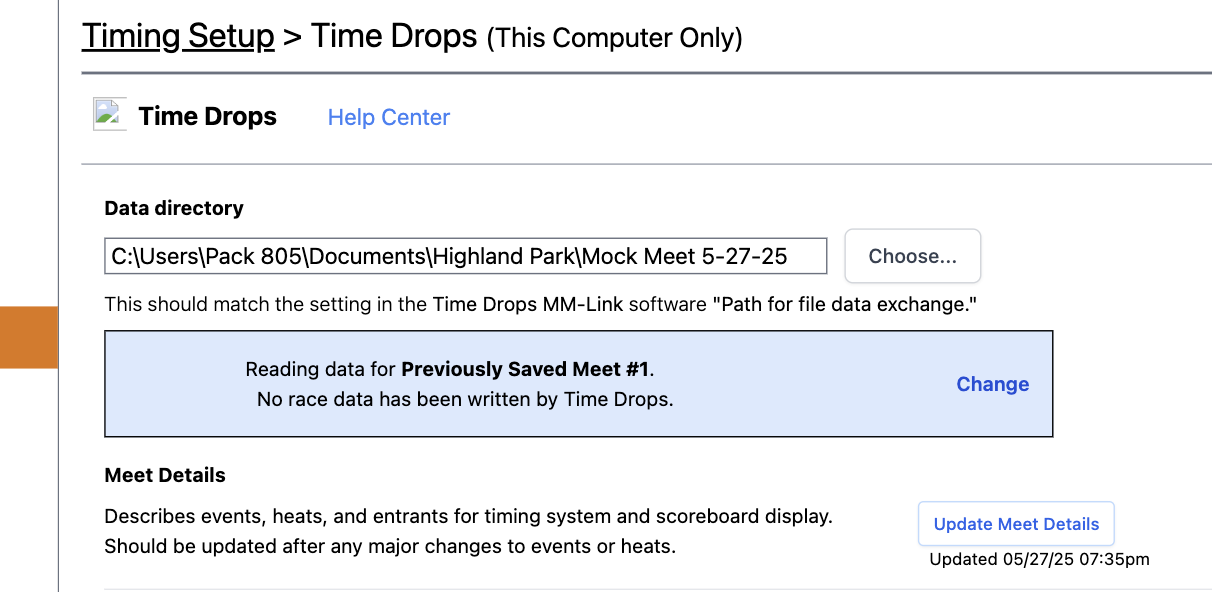Viewport: 1212px width, 592px height.
Task: Click Change to switch the saved meet
Action: click(992, 384)
